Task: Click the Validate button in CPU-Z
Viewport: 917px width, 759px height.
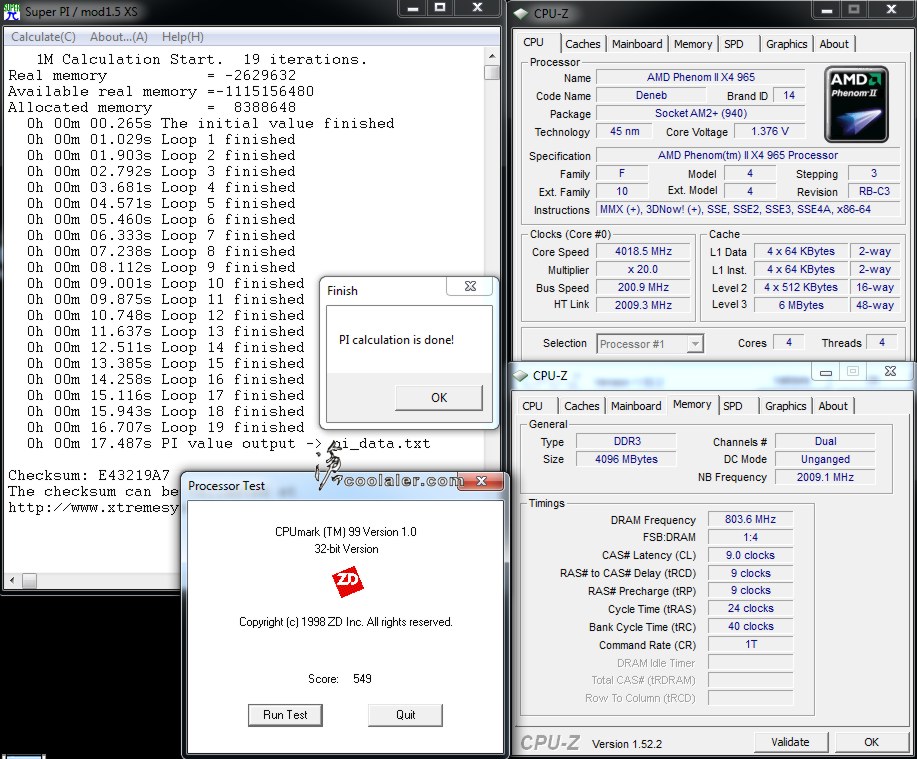Action: pos(790,742)
